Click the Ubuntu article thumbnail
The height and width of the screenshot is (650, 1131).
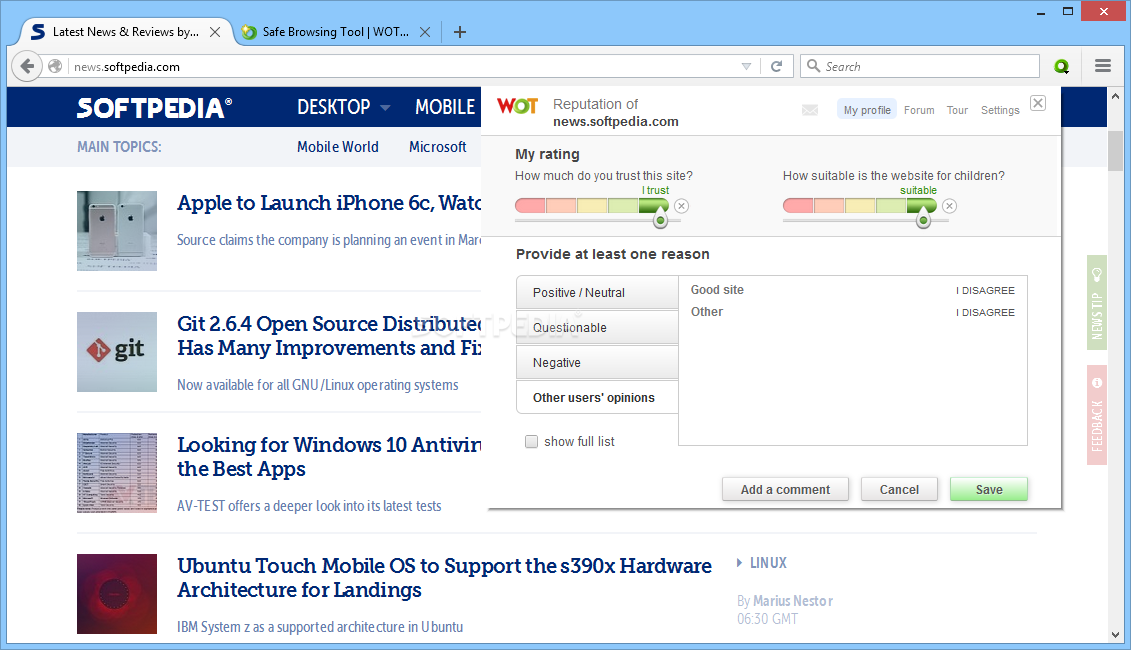pos(117,594)
